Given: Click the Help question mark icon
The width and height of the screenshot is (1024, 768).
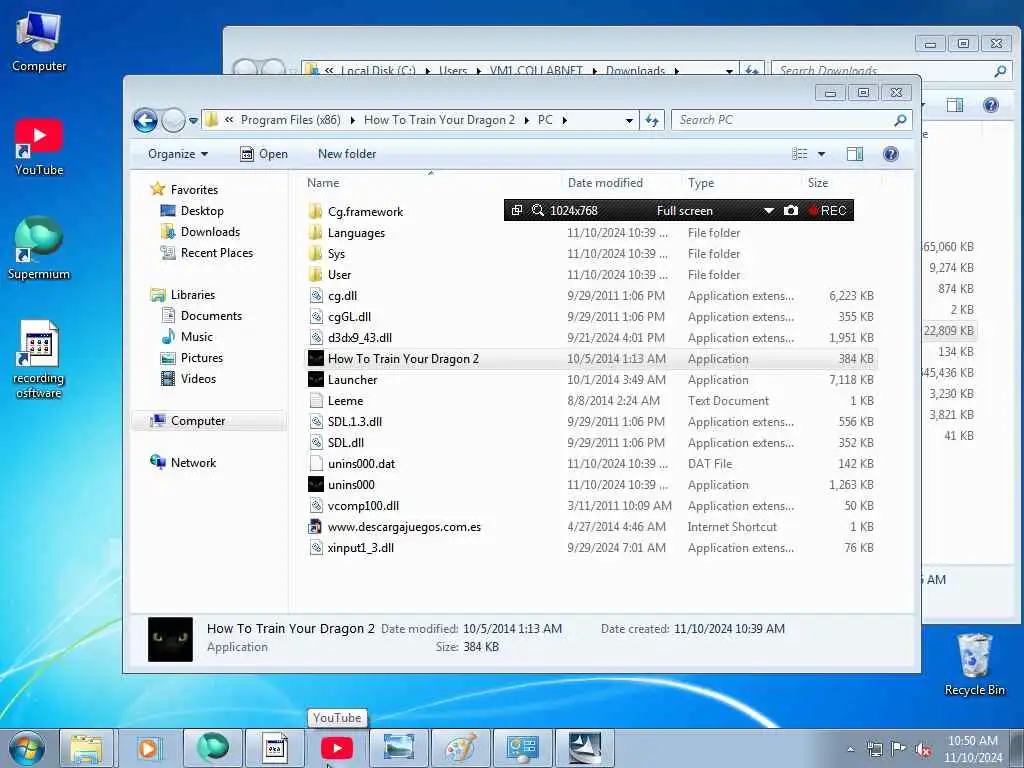Looking at the screenshot, I should pos(890,154).
